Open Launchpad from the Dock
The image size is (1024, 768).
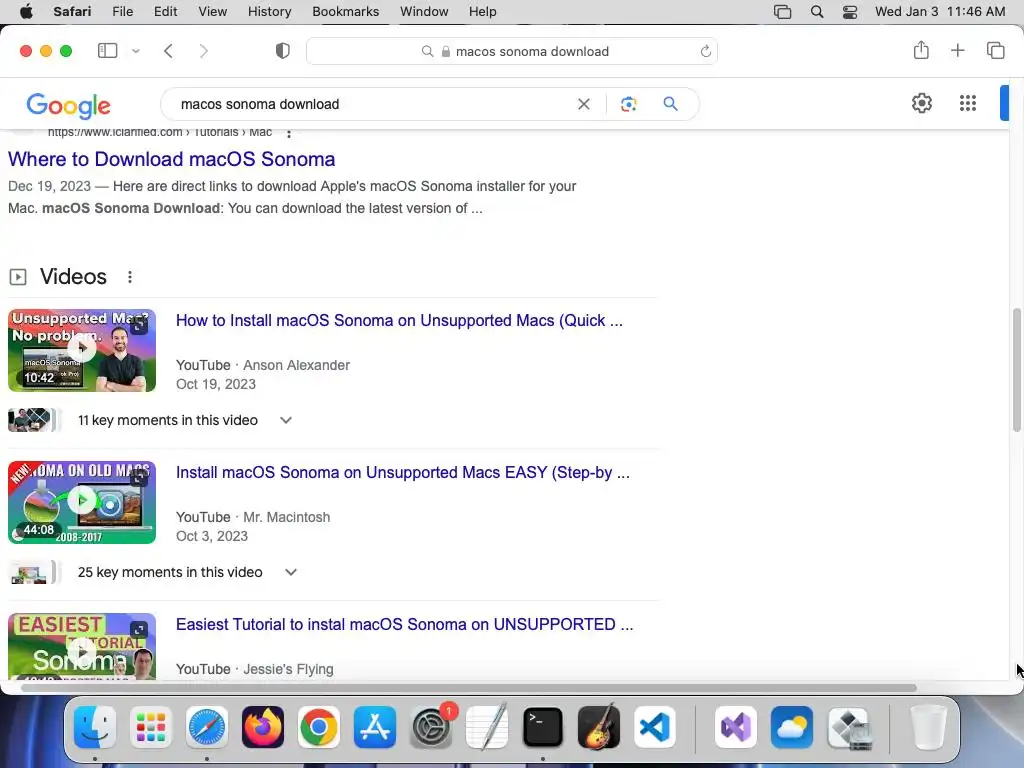coord(151,727)
